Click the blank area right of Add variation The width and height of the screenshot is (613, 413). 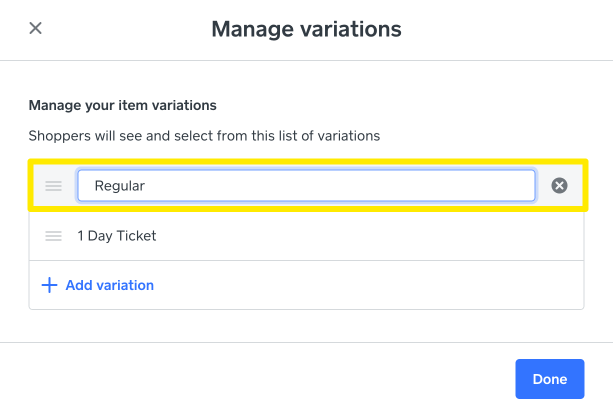380,285
